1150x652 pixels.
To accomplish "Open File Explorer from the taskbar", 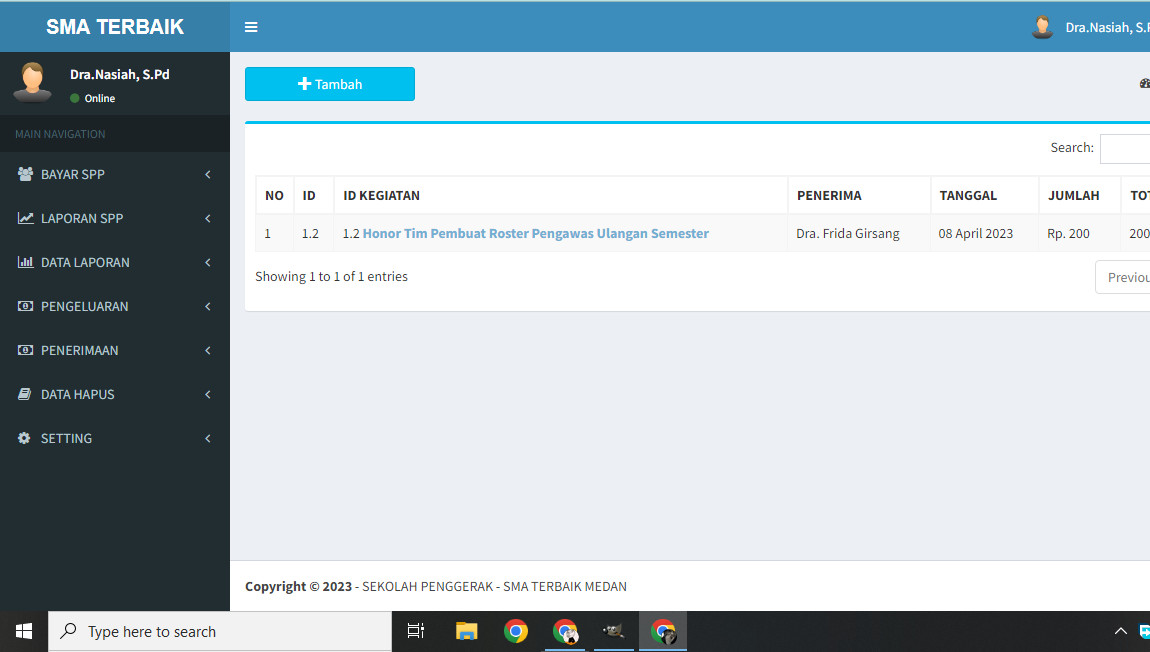I will 466,631.
